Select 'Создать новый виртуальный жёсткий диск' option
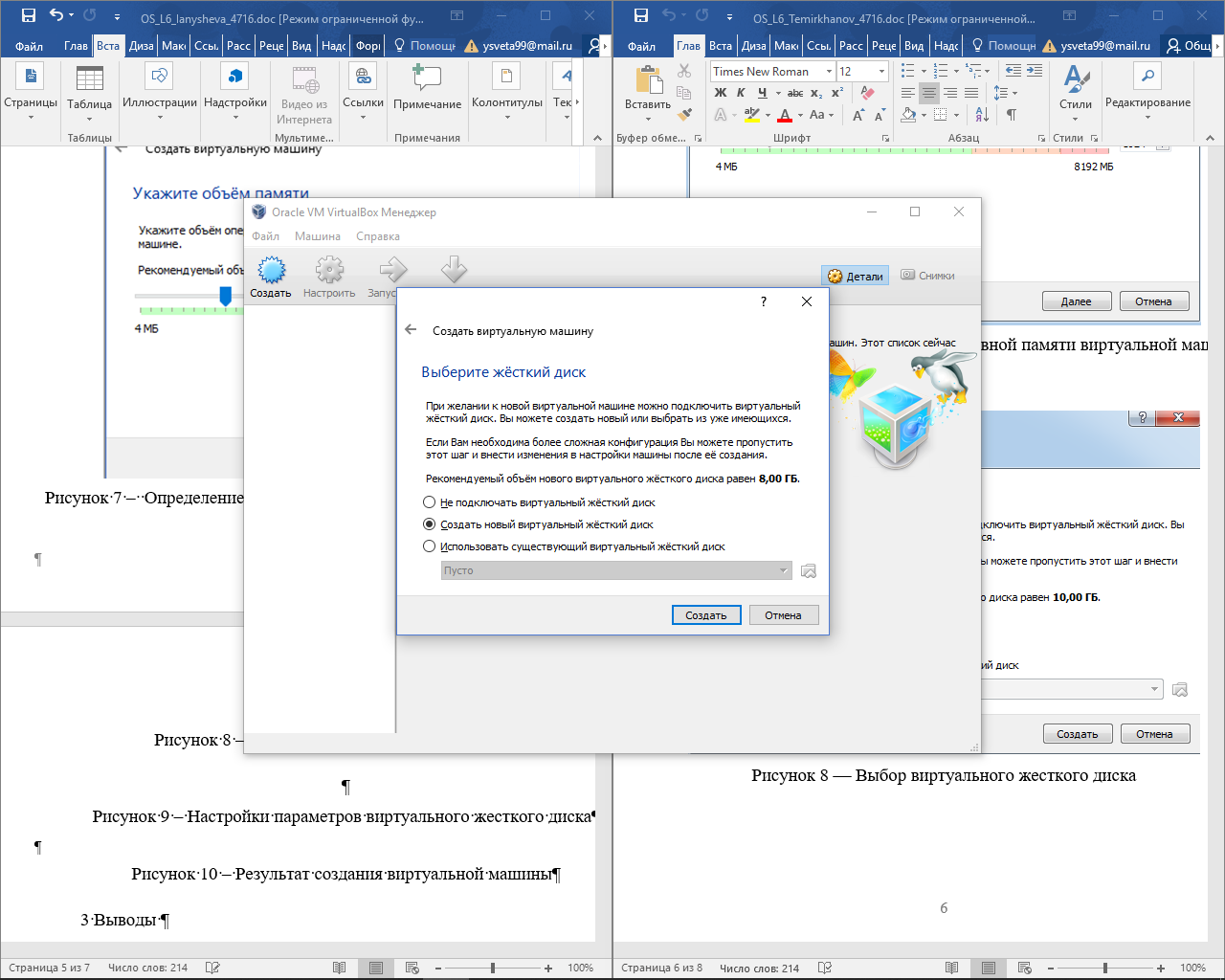The image size is (1225, 980). click(429, 524)
